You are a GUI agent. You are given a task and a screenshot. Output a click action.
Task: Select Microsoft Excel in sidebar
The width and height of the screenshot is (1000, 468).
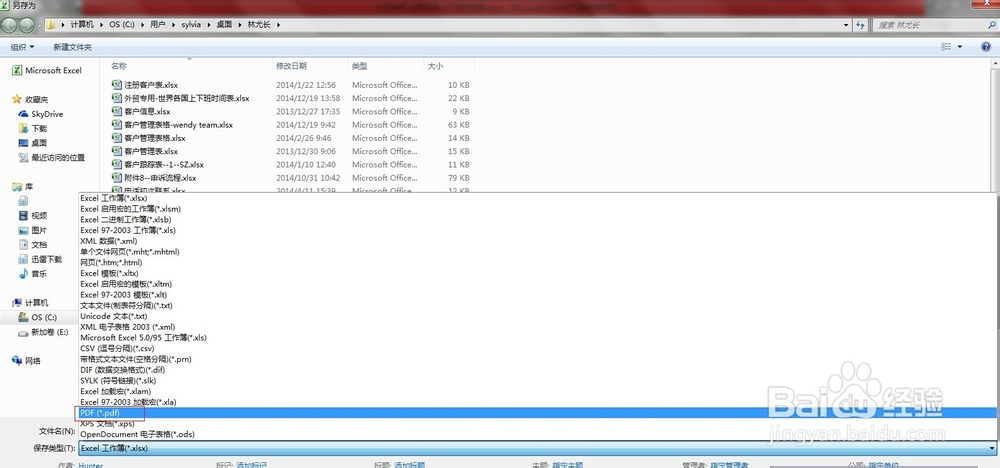[x=48, y=71]
